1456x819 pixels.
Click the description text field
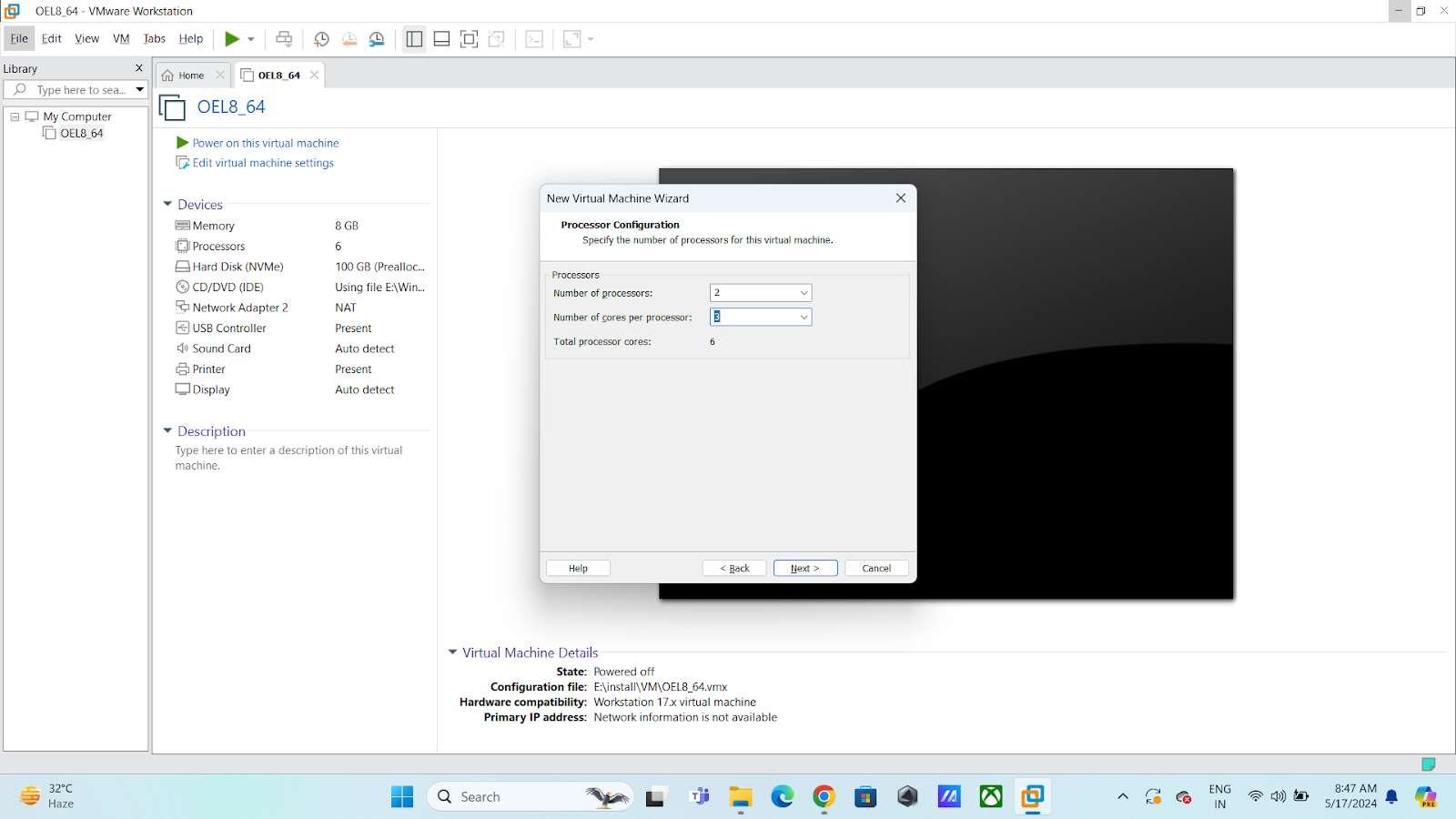[289, 458]
